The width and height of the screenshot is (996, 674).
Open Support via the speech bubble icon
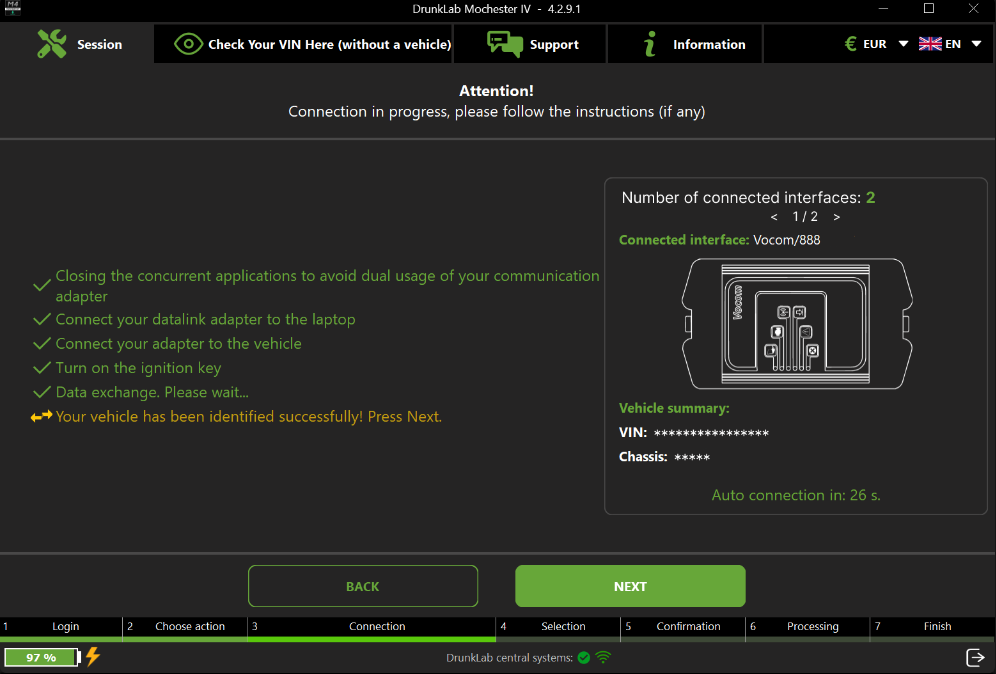click(x=505, y=44)
